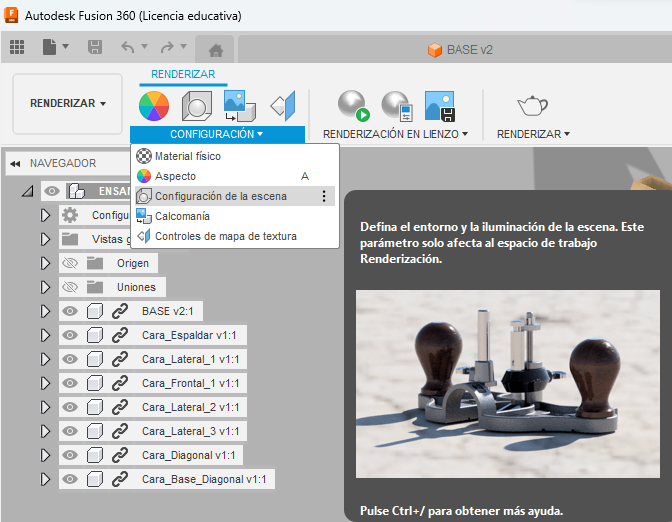Click the assembly icon of the root ENSA... node
The width and height of the screenshot is (672, 522).
(x=77, y=191)
